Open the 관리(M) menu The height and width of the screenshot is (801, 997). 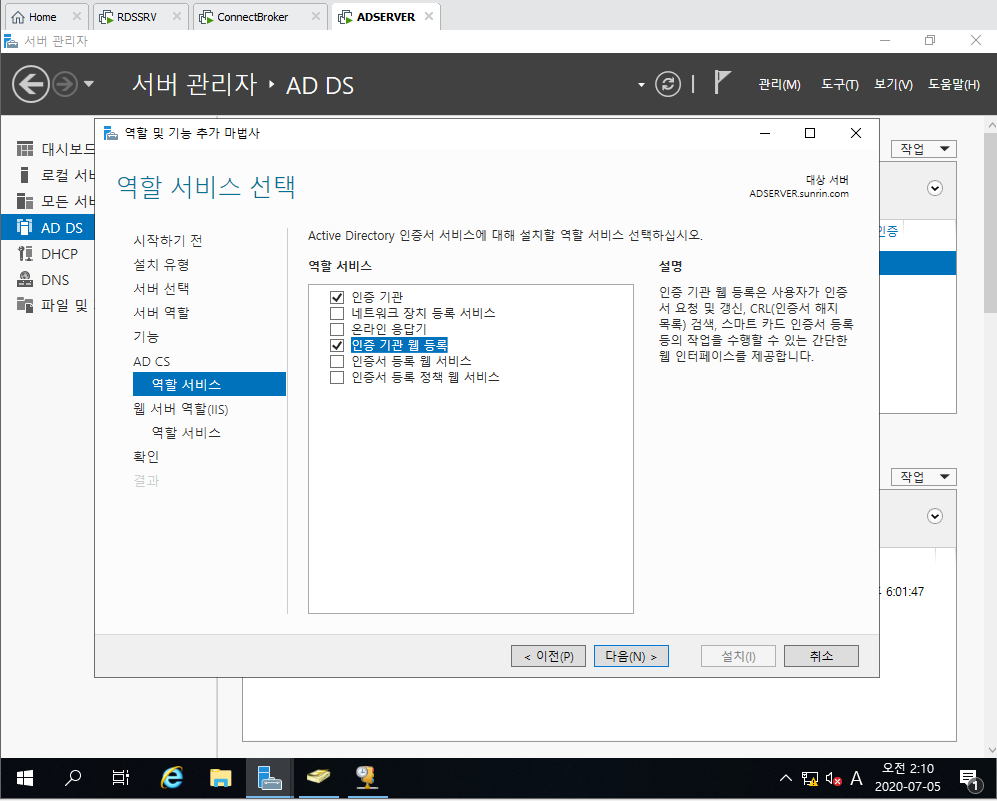(x=779, y=85)
